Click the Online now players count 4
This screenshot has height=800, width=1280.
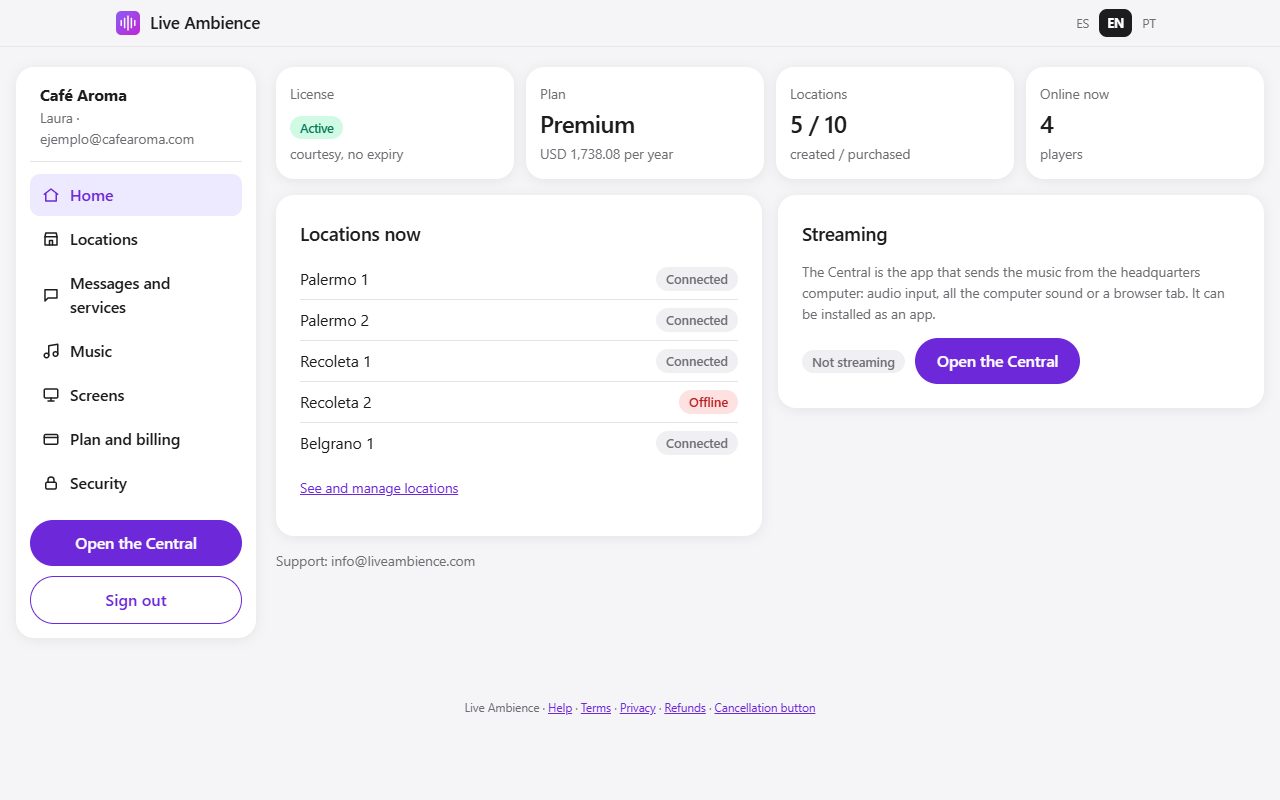[1047, 125]
